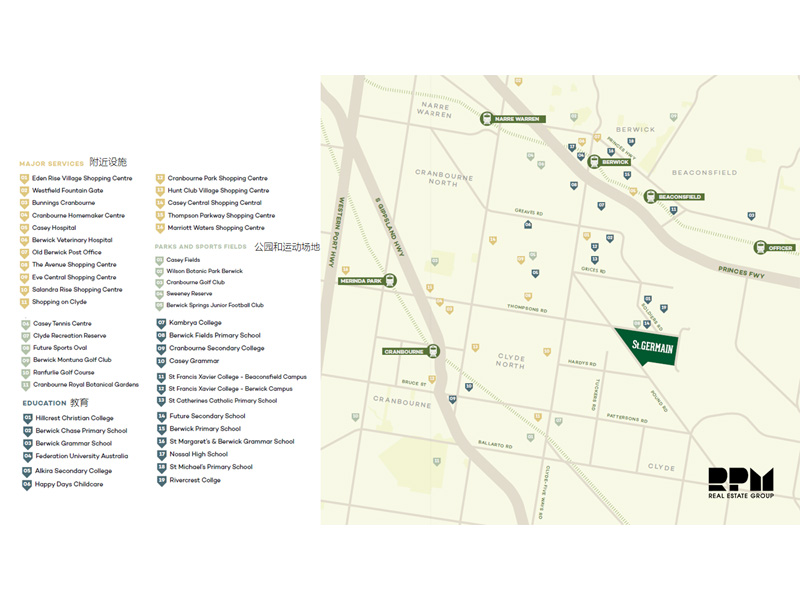Click the THOMPSONS RD road label
Viewport: 800px width, 600px height.
click(527, 308)
